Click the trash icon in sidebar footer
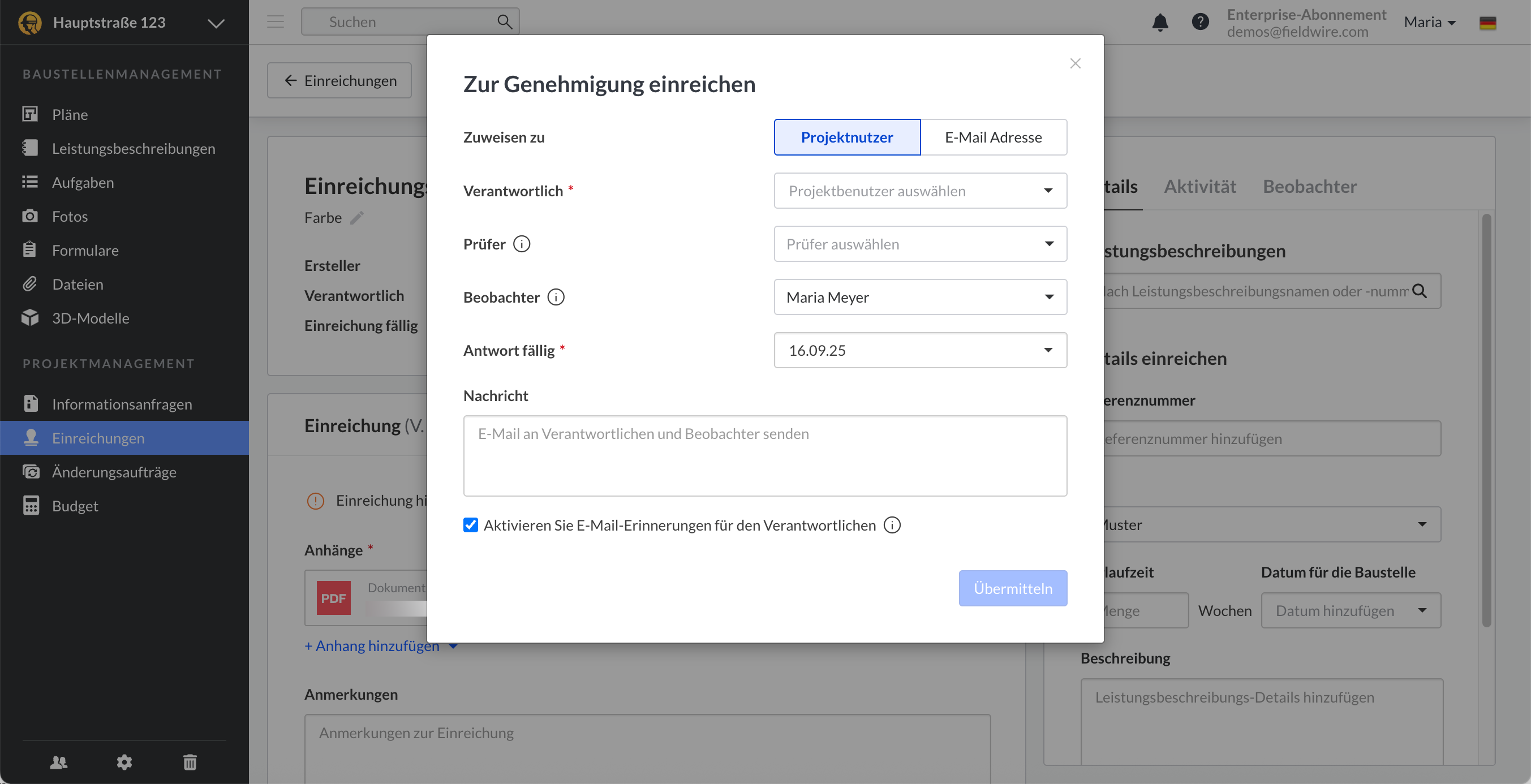This screenshot has width=1531, height=784. click(190, 762)
